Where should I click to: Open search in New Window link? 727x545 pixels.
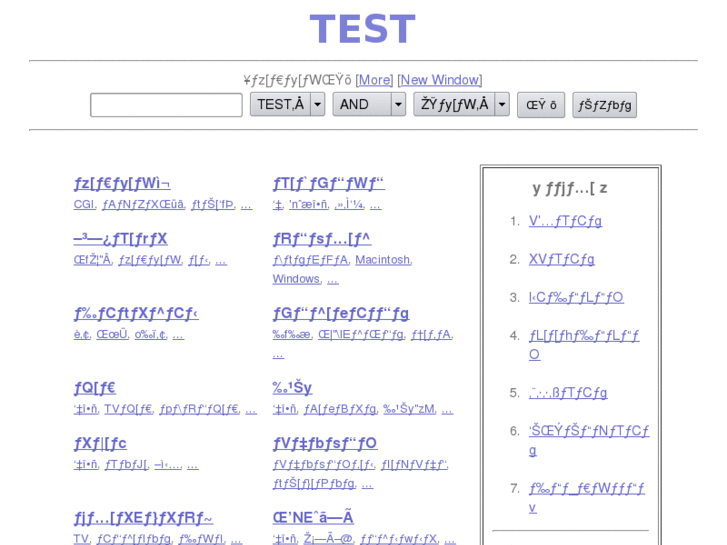(x=440, y=80)
